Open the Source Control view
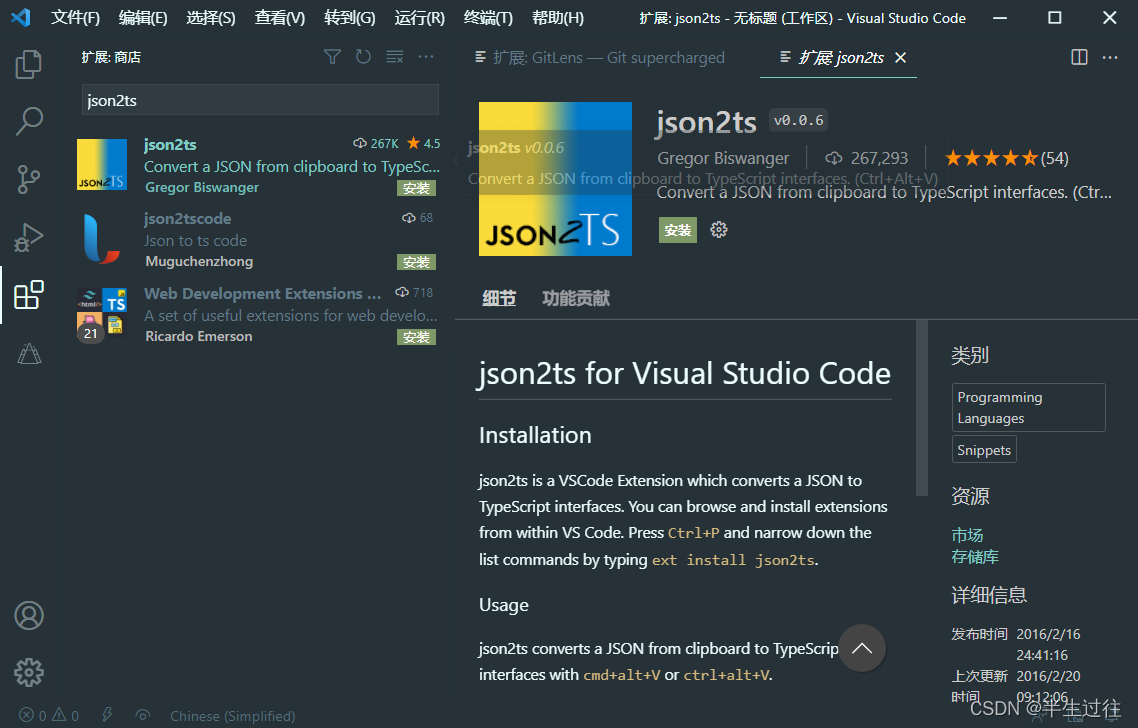Screen dimensions: 1138x728 (x=29, y=179)
